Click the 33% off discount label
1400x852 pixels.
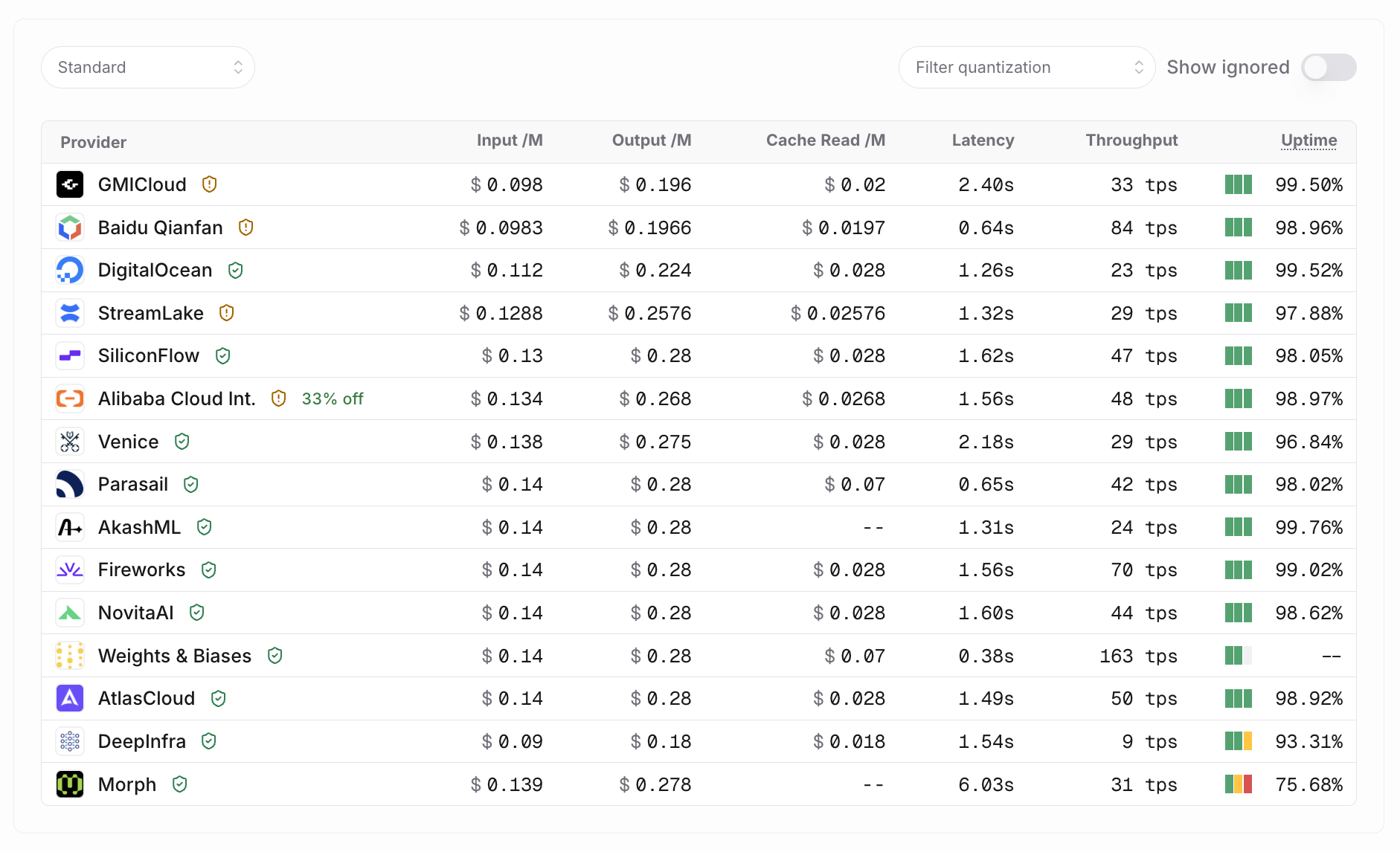pyautogui.click(x=333, y=398)
